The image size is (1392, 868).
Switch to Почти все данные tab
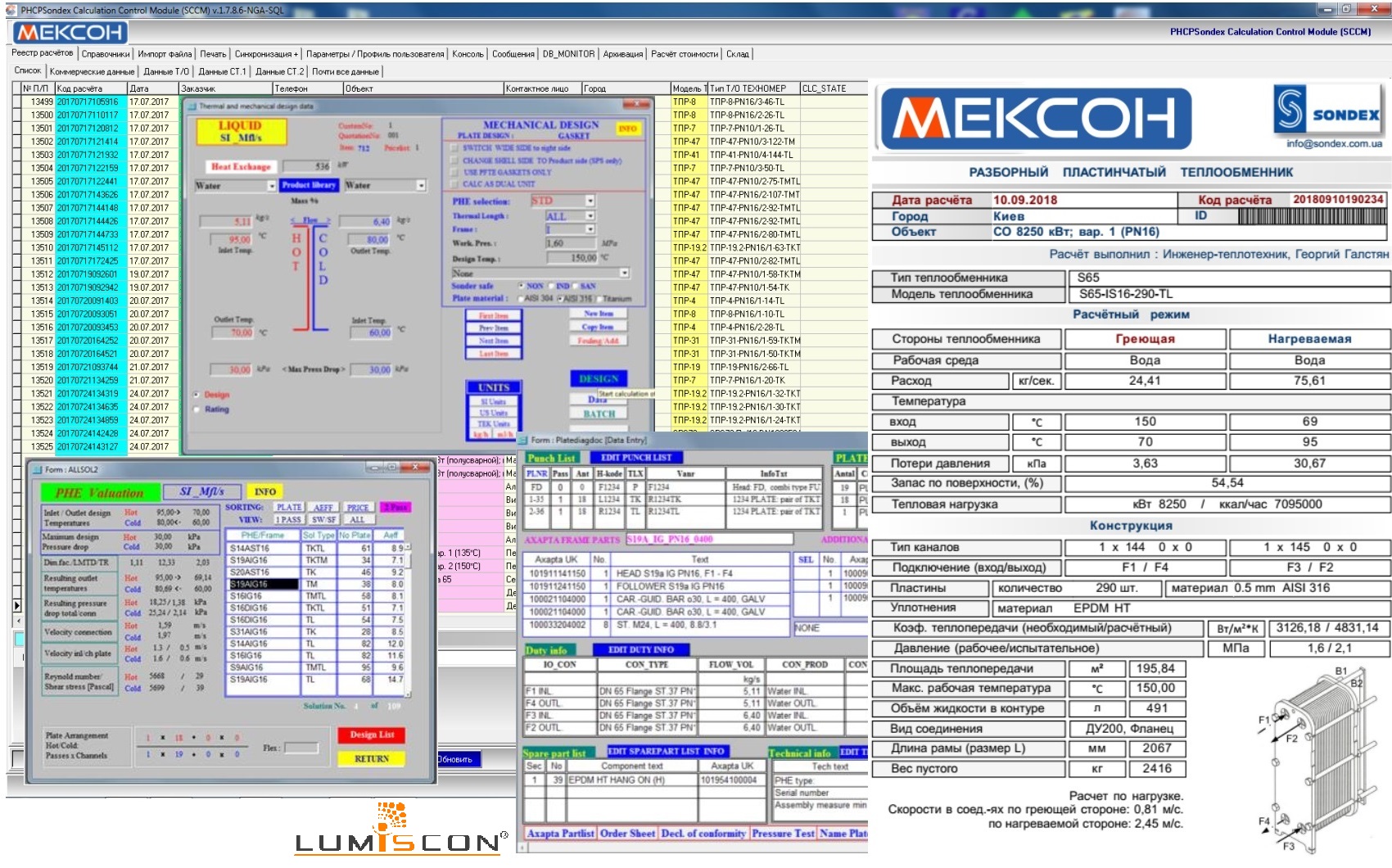[x=345, y=72]
